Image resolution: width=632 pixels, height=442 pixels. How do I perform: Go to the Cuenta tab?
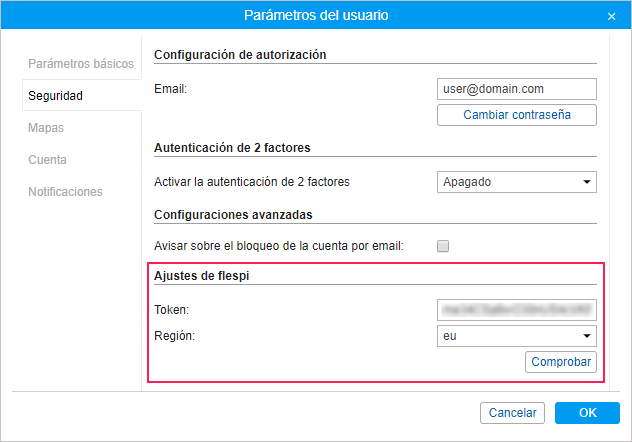48,160
